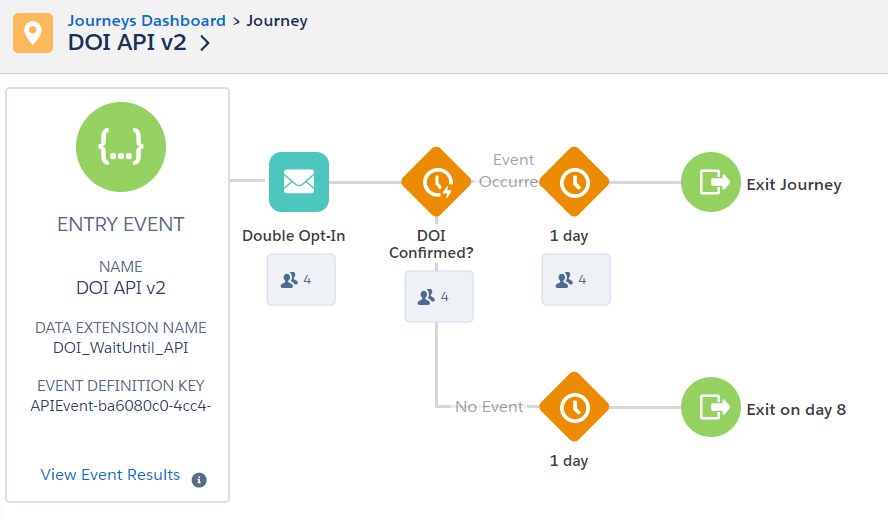Click the 1 day wait icon after Event Occurred
The image size is (888, 521).
pos(574,182)
